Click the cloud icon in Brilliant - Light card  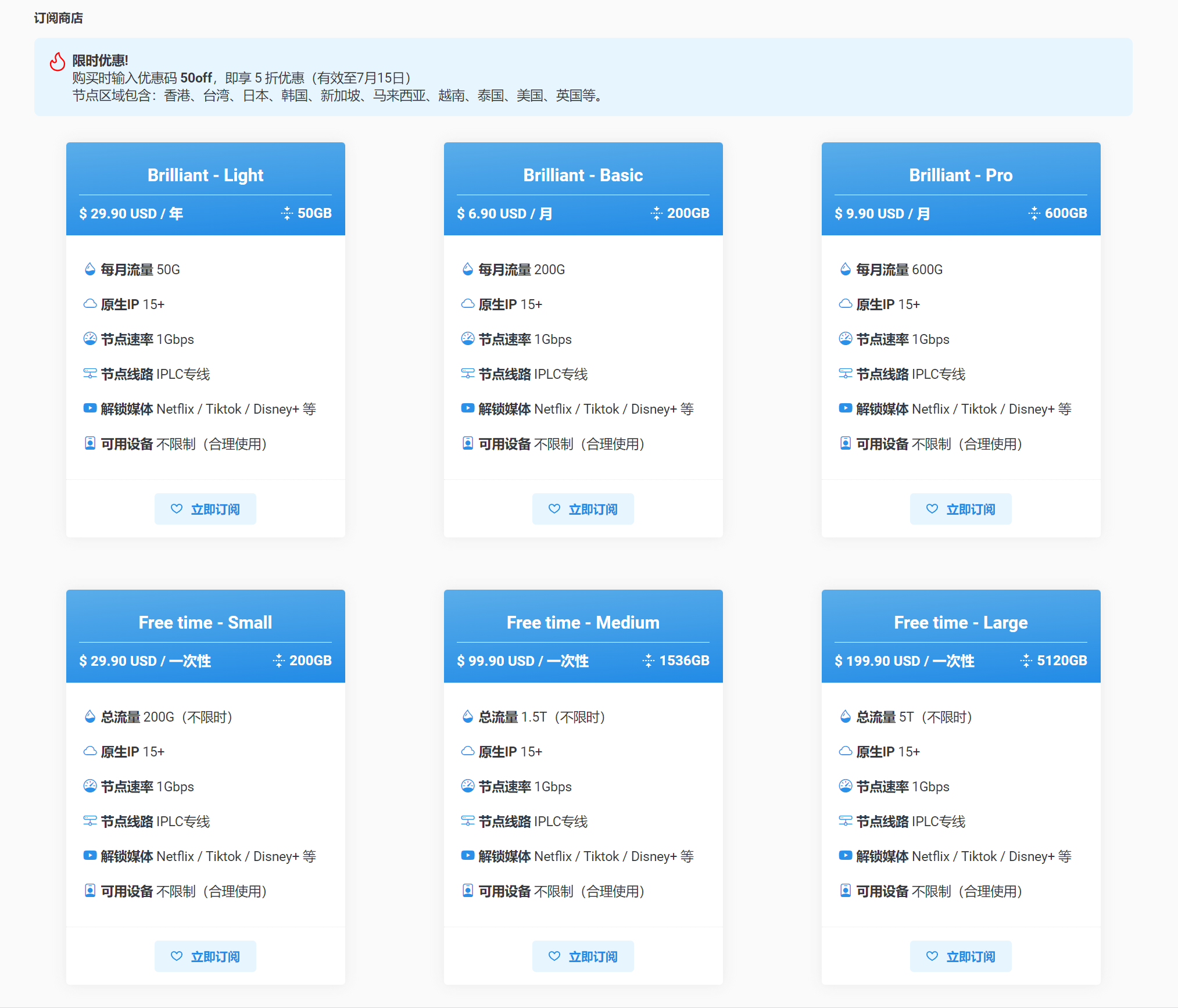click(x=89, y=304)
